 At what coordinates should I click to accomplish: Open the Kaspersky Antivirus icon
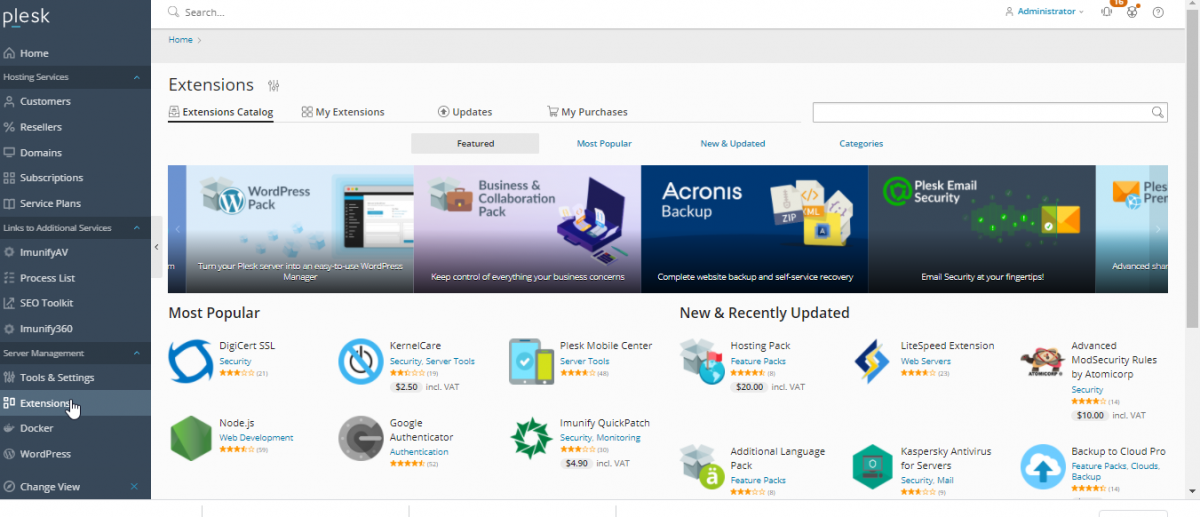[x=872, y=467]
